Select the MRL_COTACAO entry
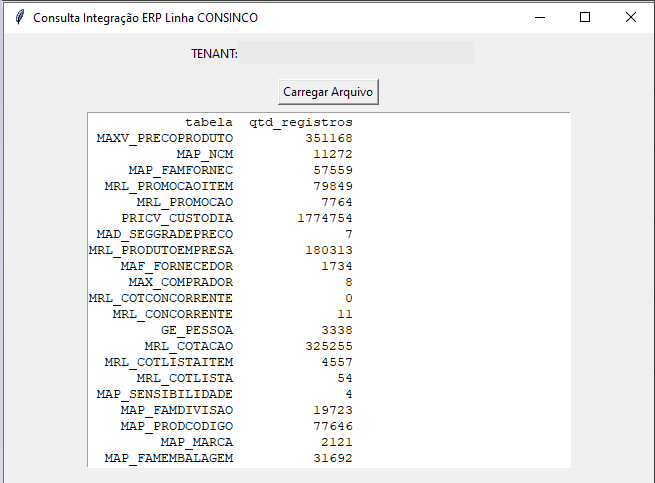655x483 pixels. [189, 346]
